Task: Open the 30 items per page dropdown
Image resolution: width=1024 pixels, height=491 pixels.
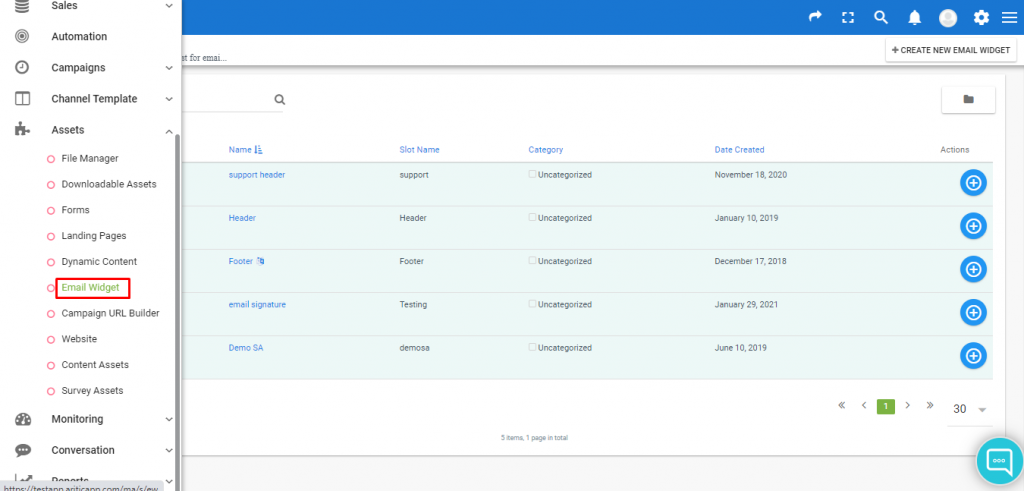Action: coord(970,409)
